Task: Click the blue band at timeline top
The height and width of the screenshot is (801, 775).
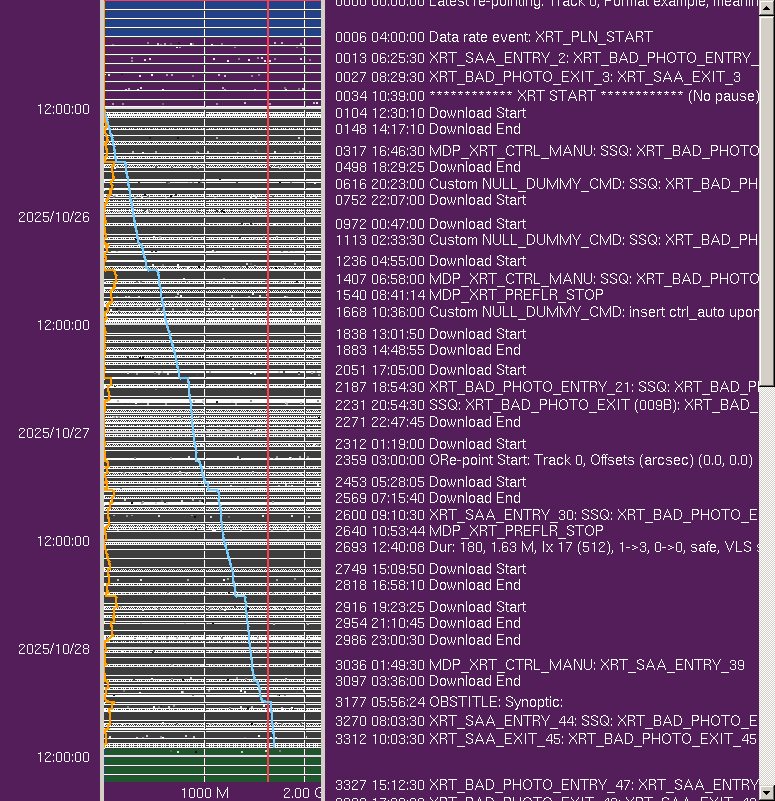Action: pyautogui.click(x=212, y=20)
